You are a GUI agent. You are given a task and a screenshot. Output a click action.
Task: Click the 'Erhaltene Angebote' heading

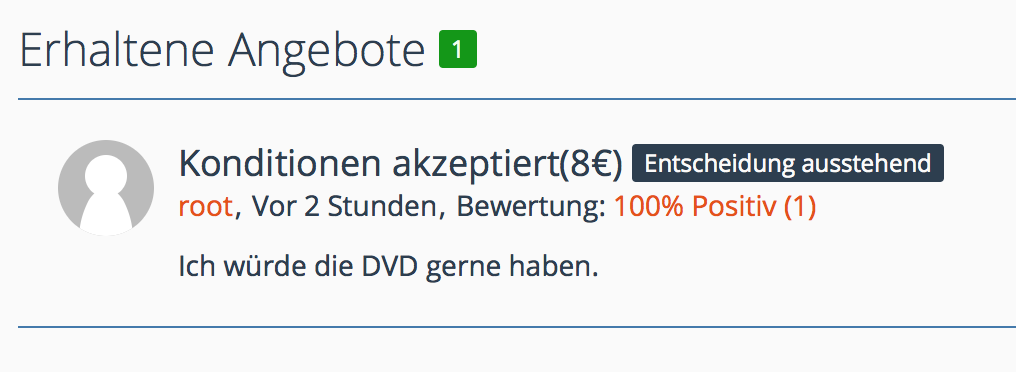pos(222,50)
